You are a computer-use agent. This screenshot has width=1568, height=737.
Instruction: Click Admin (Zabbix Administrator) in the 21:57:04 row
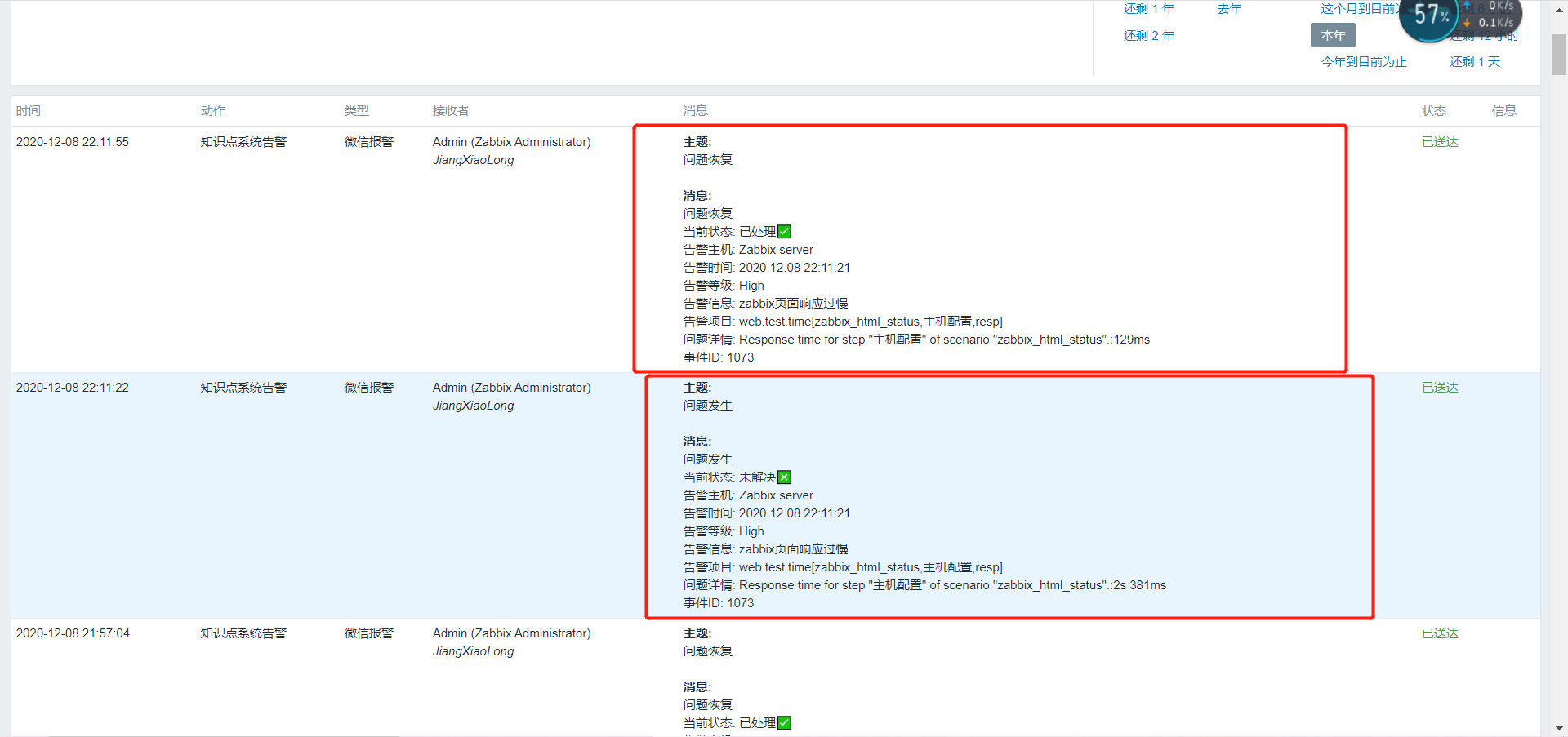point(512,633)
